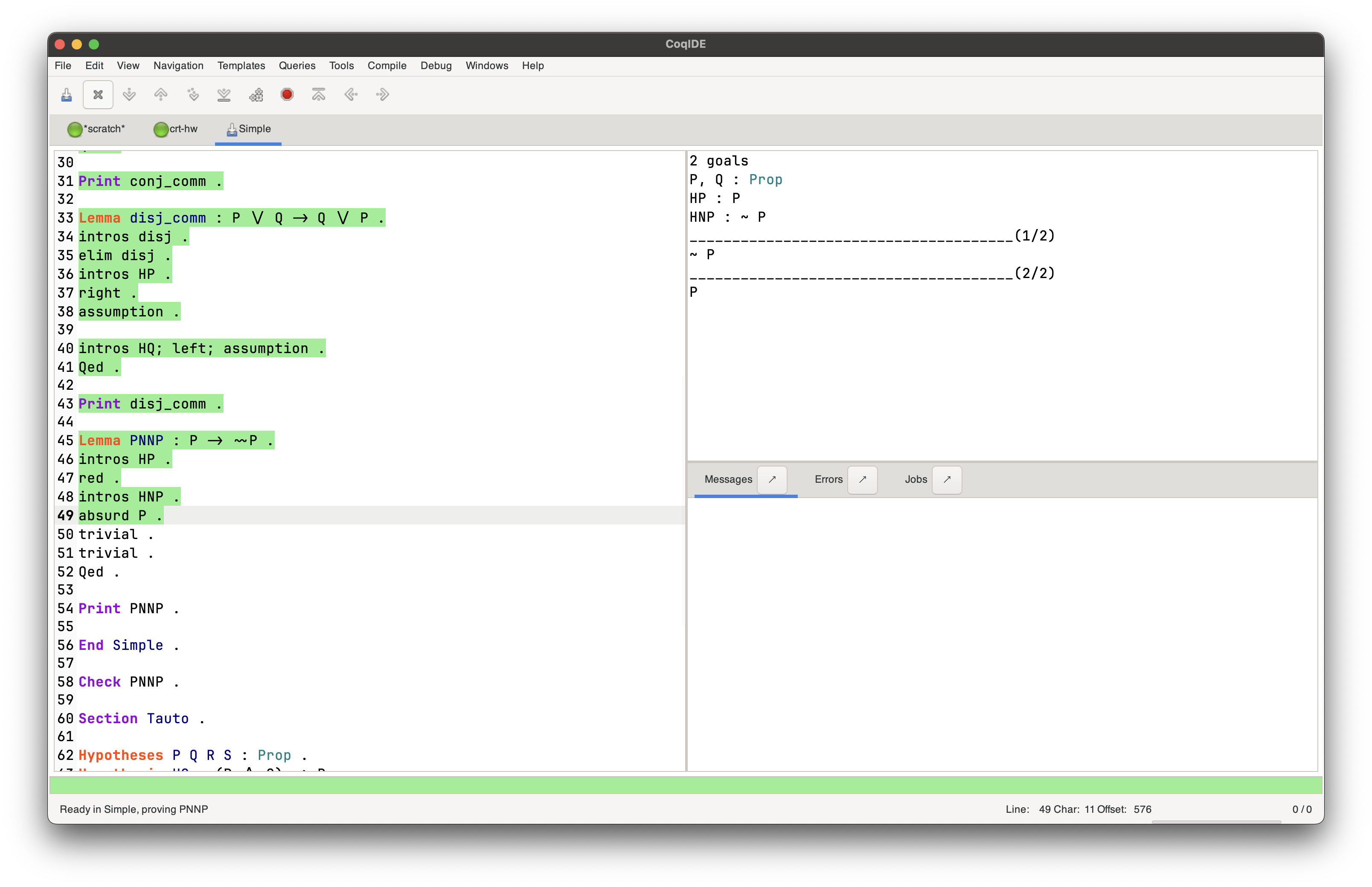Detach the Messages panel via arrow button
The height and width of the screenshot is (887, 1372).
772,480
